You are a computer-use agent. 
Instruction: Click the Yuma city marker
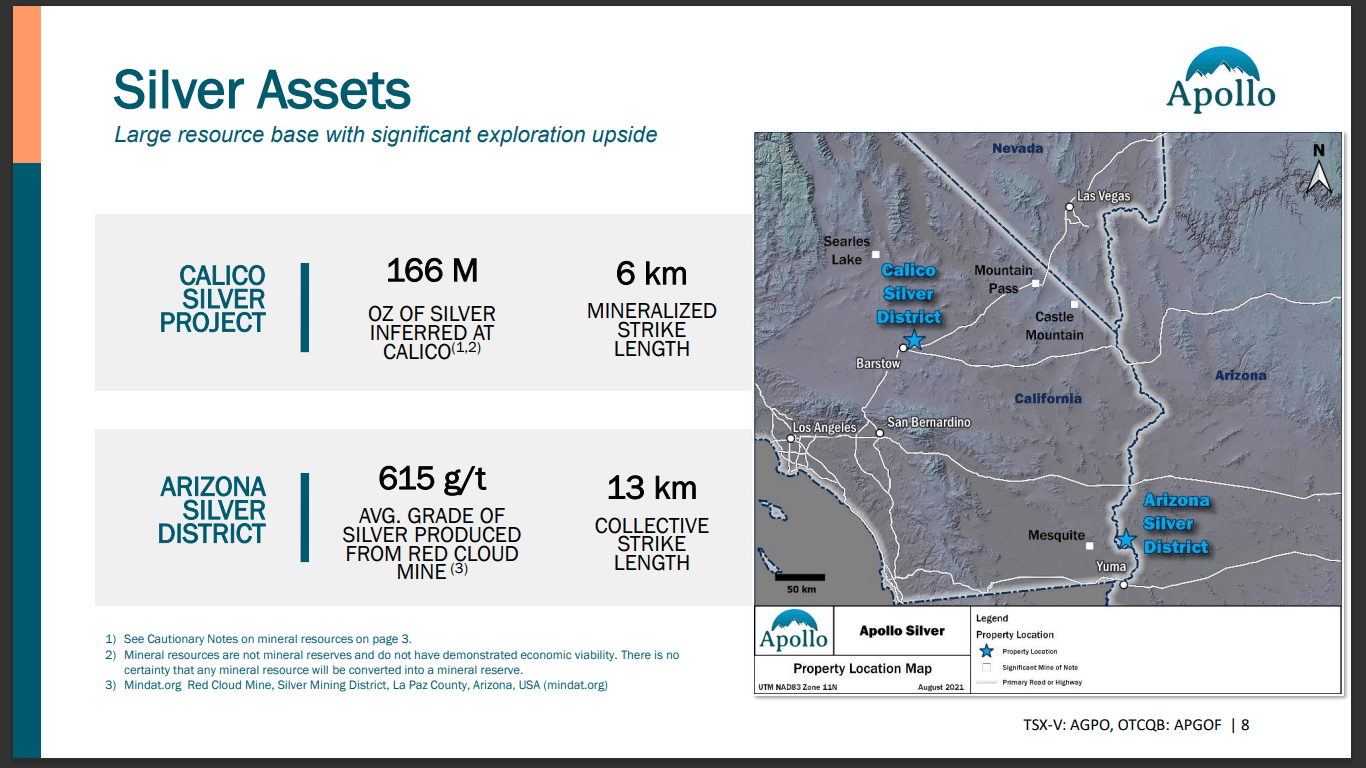[x=1123, y=585]
